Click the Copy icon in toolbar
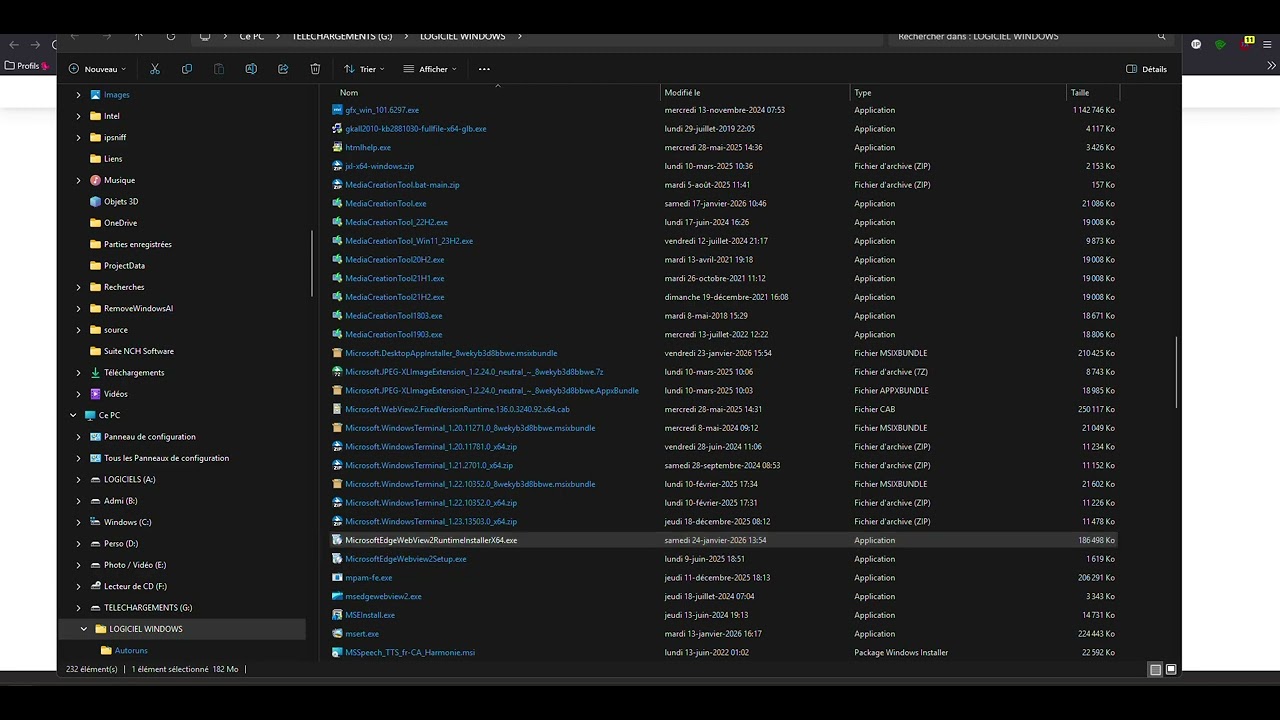 [187, 69]
